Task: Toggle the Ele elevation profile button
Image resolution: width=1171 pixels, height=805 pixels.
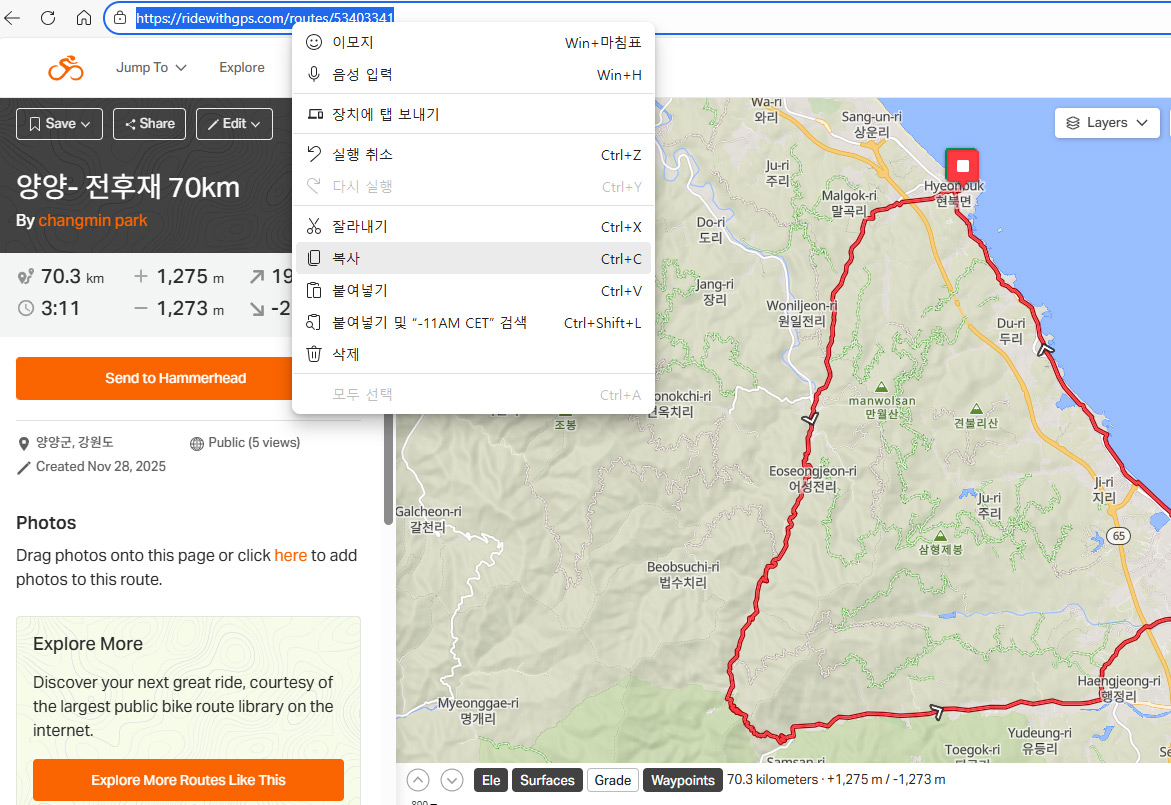Action: coord(490,780)
